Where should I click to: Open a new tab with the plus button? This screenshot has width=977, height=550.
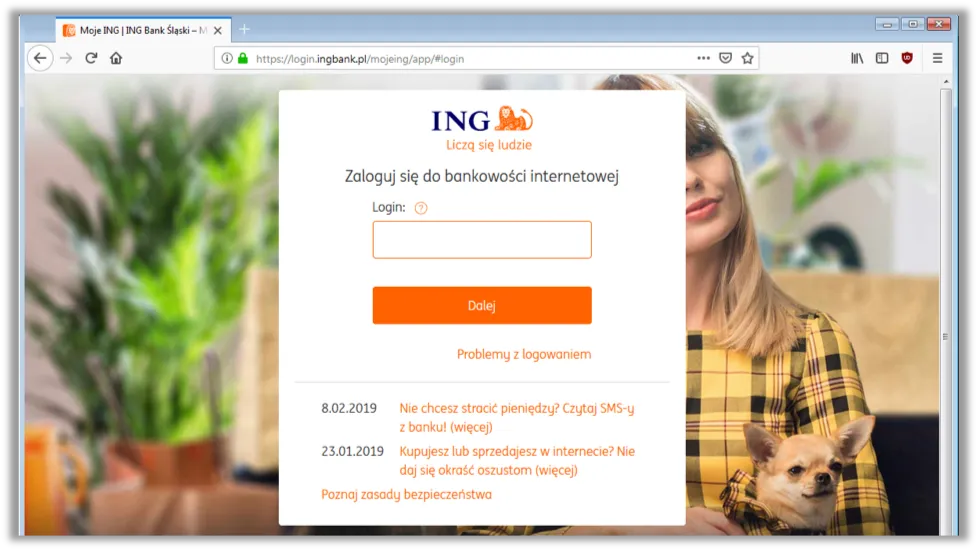coord(244,29)
